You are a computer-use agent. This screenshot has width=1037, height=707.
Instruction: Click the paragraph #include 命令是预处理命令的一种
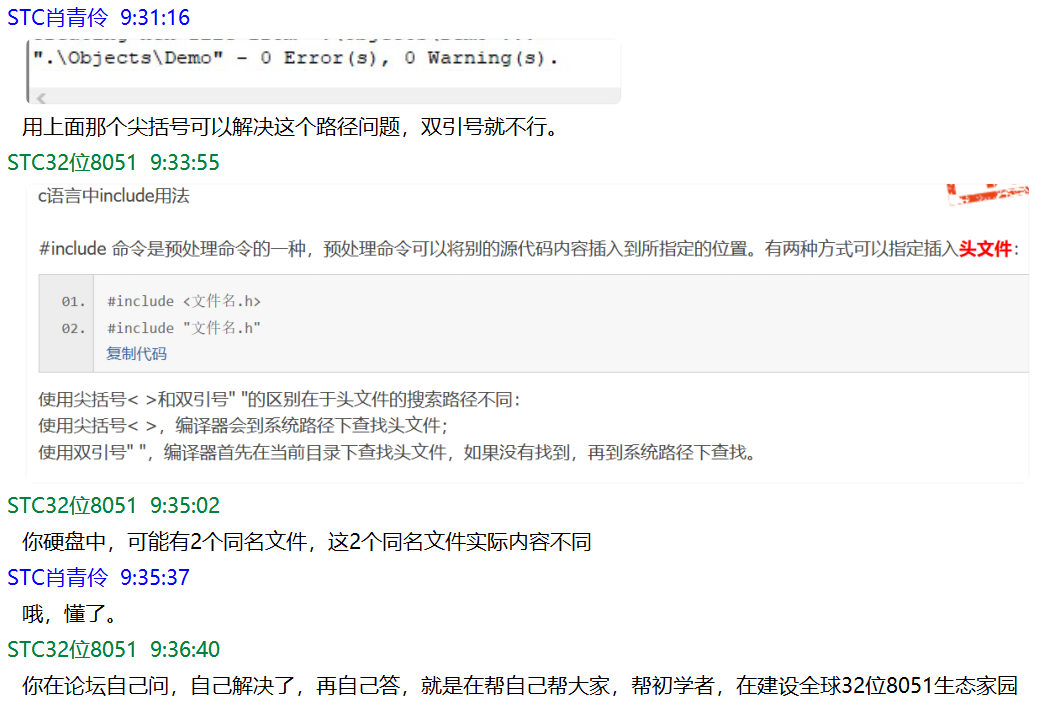pos(529,249)
